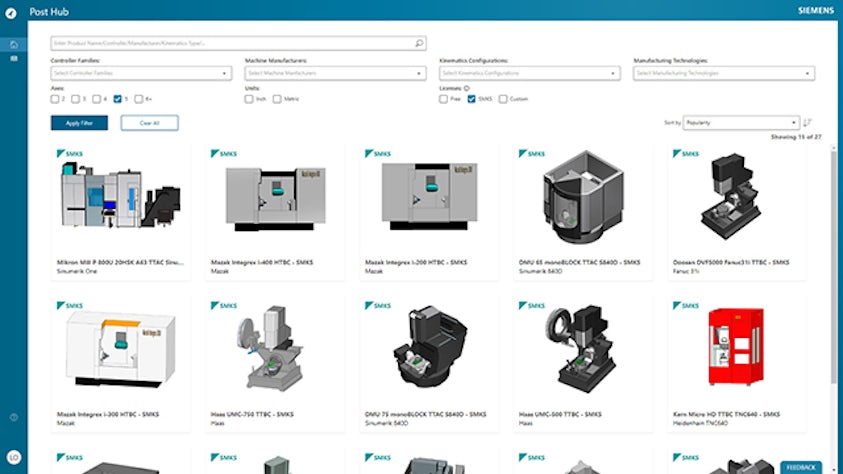The height and width of the screenshot is (474, 843).
Task: Click 'Haas' under Haas UMC-750 card
Action: pos(218,423)
